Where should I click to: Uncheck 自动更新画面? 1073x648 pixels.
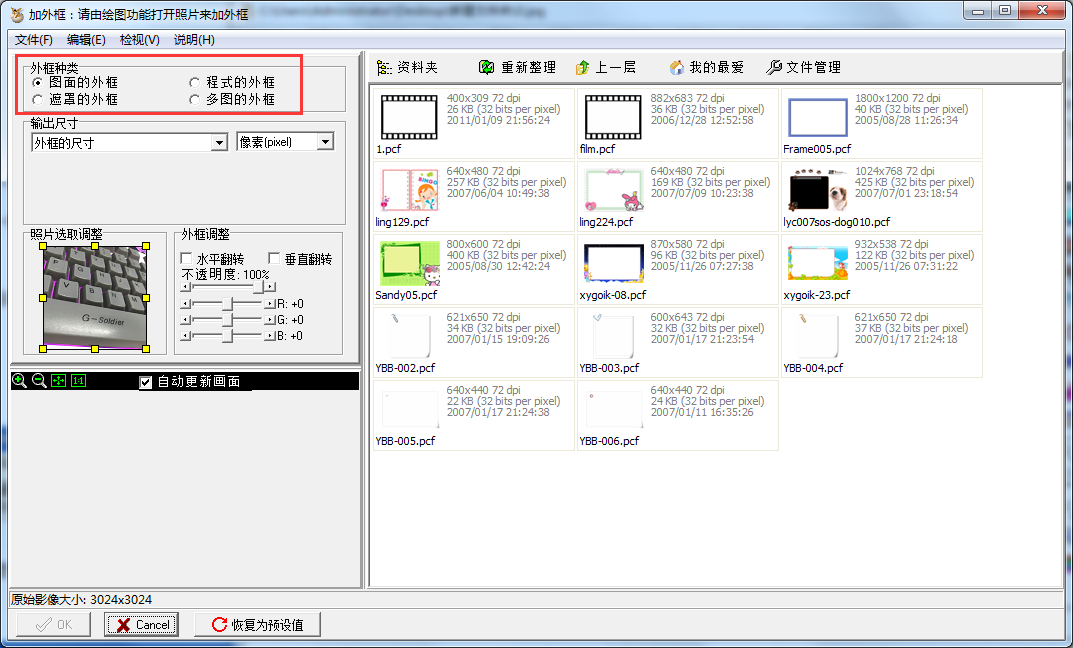tap(146, 381)
